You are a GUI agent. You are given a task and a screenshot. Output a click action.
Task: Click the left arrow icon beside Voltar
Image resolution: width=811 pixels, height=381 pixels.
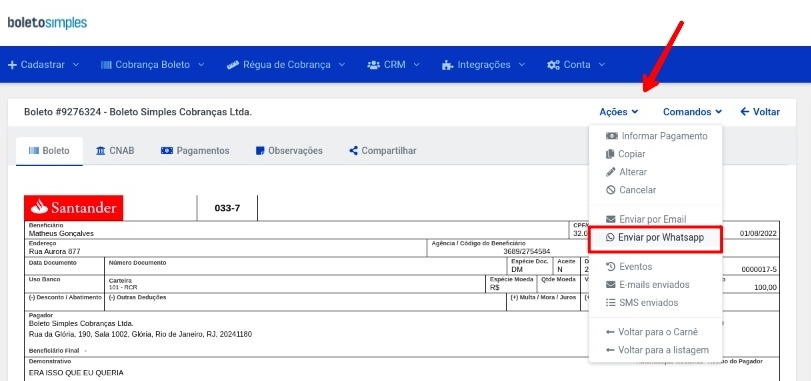[745, 112]
